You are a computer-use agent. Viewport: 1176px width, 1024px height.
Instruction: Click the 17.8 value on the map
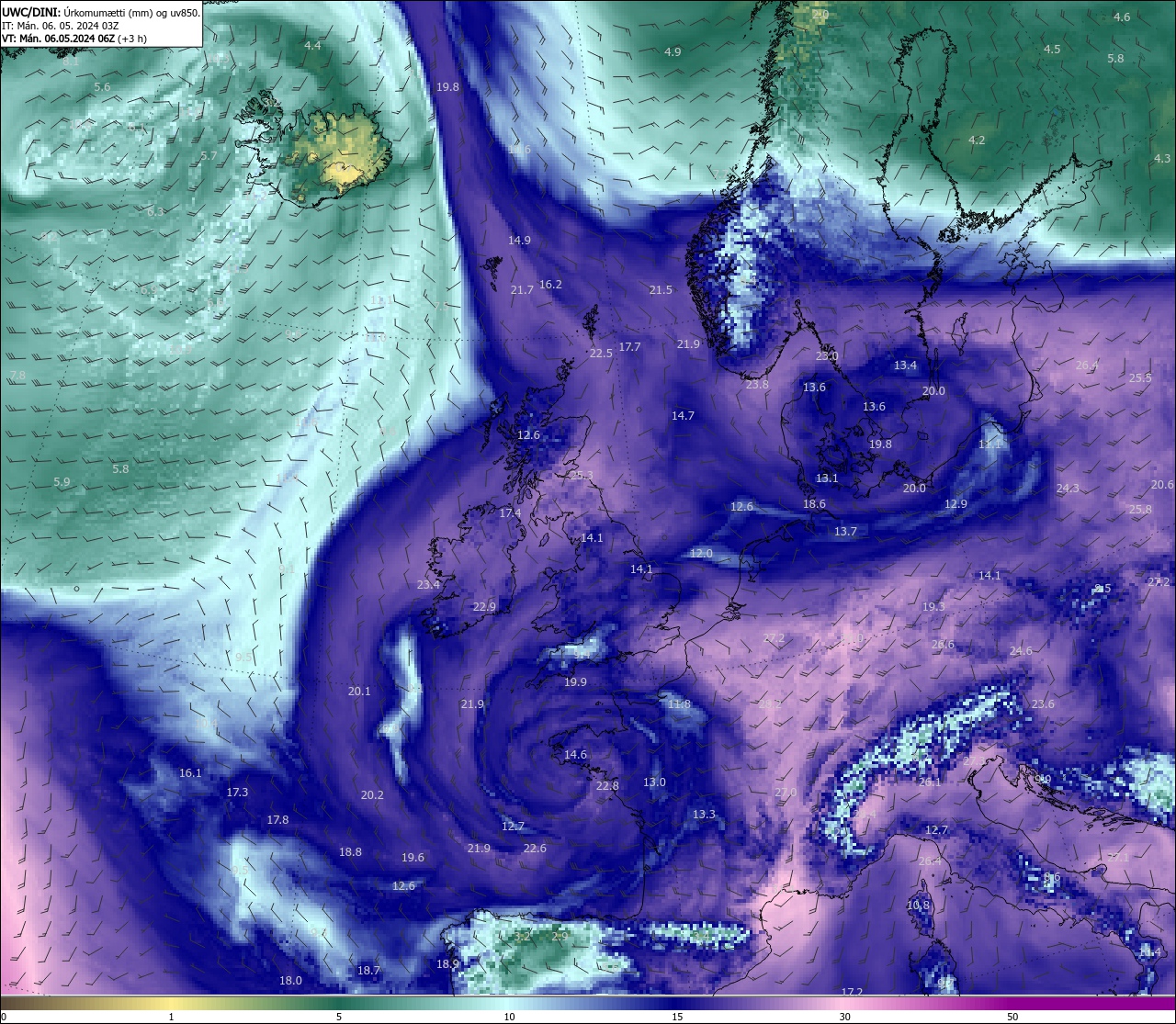[x=277, y=819]
